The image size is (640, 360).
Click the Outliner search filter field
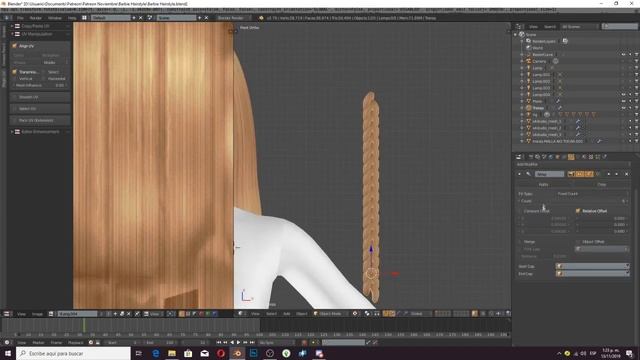(x=620, y=27)
